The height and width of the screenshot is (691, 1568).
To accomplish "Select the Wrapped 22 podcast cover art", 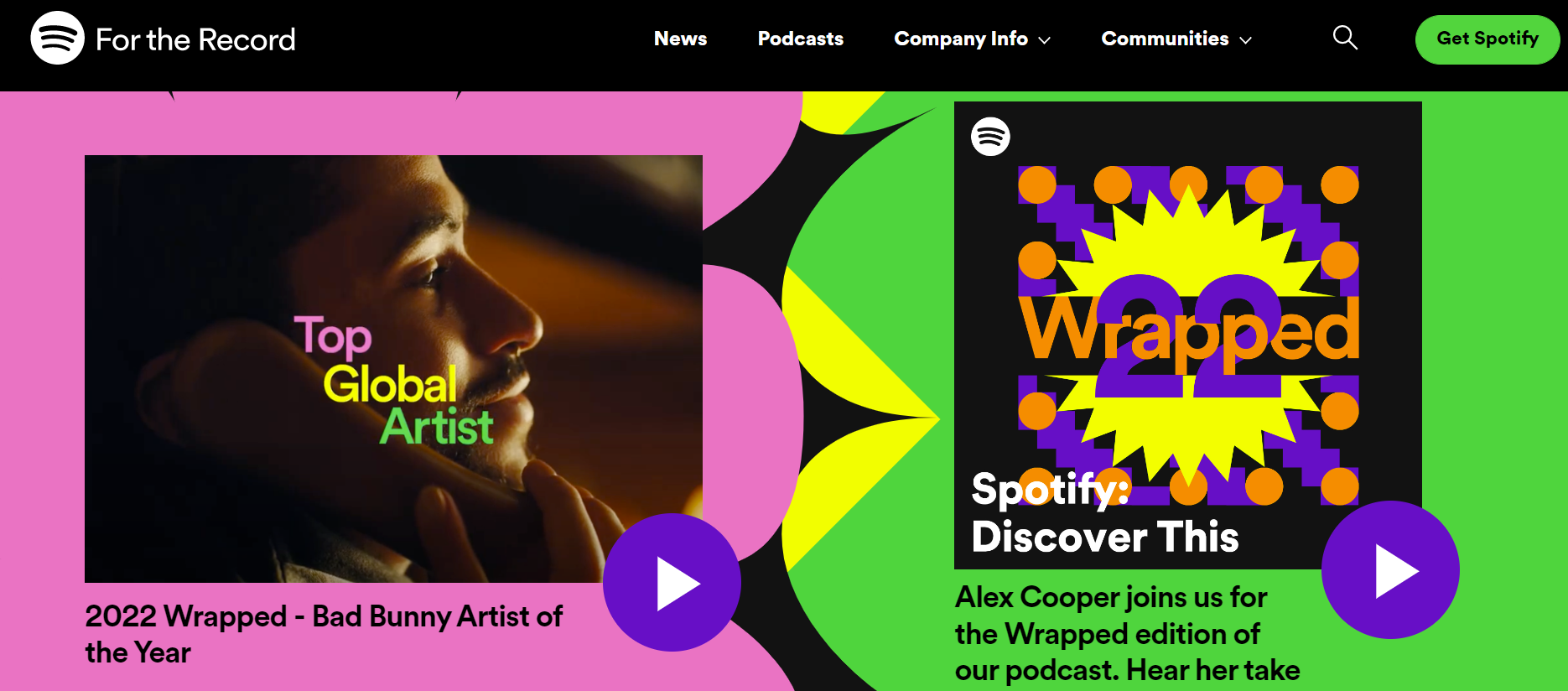I will (1188, 335).
